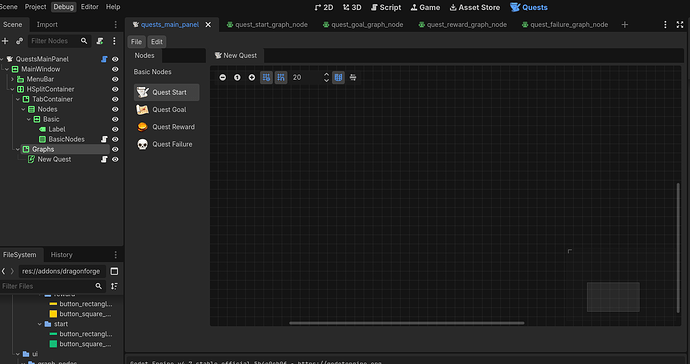This screenshot has height=364, width=690.
Task: Hide the MenuBar node visibility
Action: [115, 79]
